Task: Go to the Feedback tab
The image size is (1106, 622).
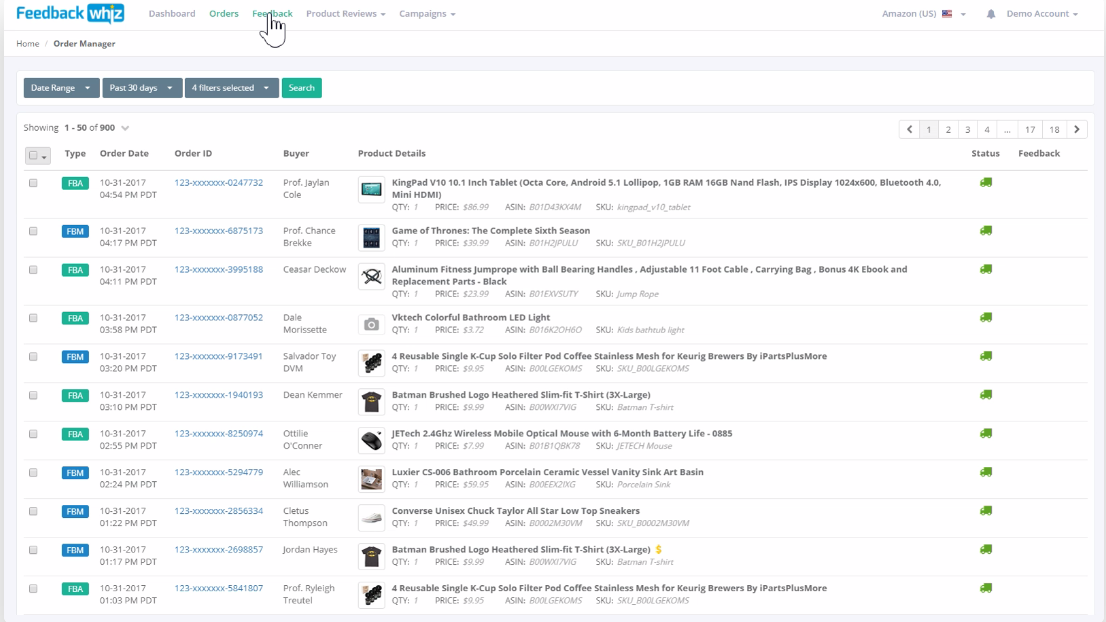Action: [272, 13]
